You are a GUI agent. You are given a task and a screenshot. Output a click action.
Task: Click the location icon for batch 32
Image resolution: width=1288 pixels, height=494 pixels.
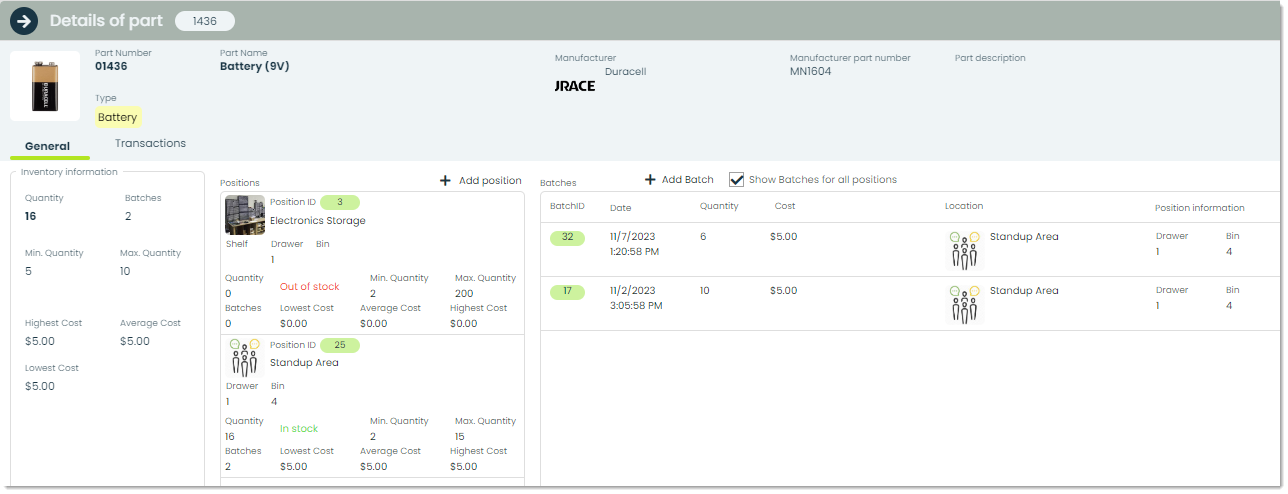click(x=965, y=250)
